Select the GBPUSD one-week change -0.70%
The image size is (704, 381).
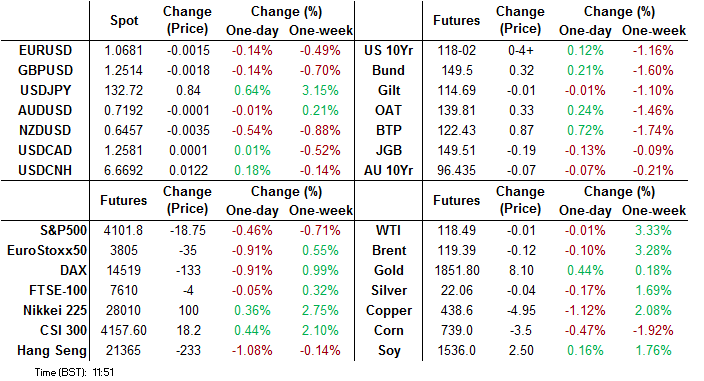pos(320,70)
